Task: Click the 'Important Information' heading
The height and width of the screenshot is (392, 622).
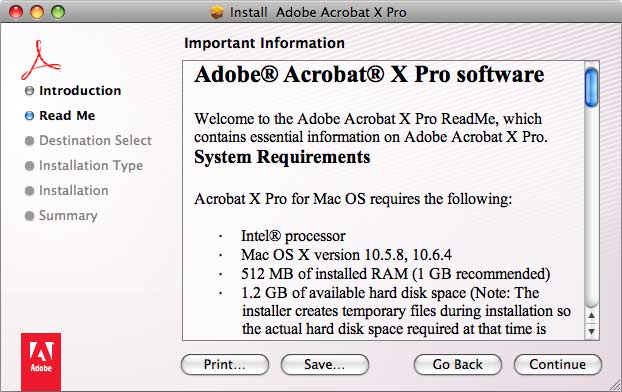Action: (264, 43)
